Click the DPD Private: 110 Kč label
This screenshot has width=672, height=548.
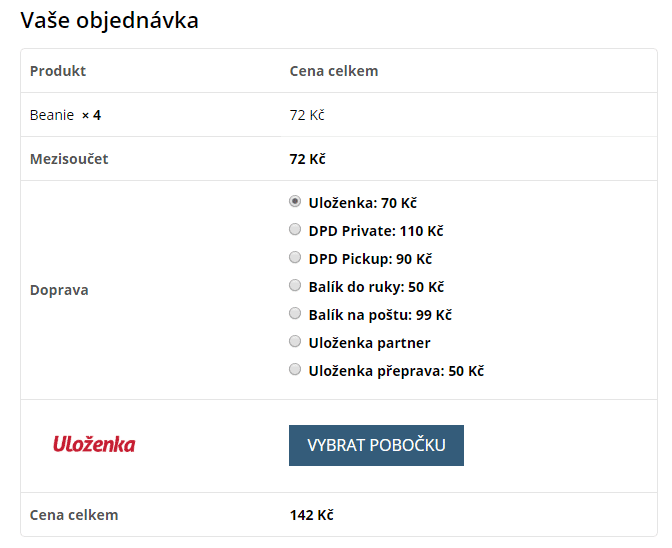(x=376, y=231)
